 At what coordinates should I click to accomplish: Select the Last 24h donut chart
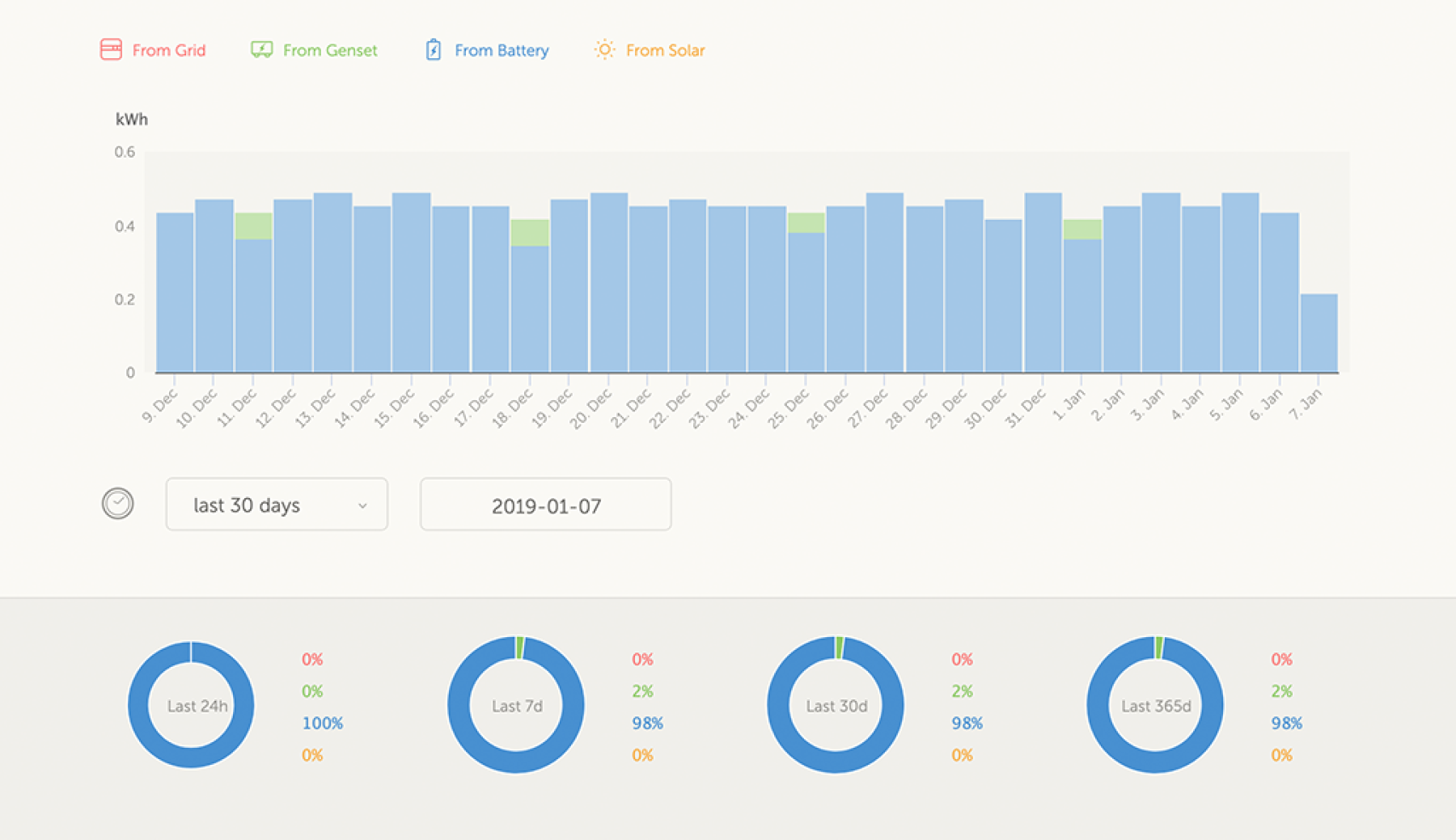[192, 705]
